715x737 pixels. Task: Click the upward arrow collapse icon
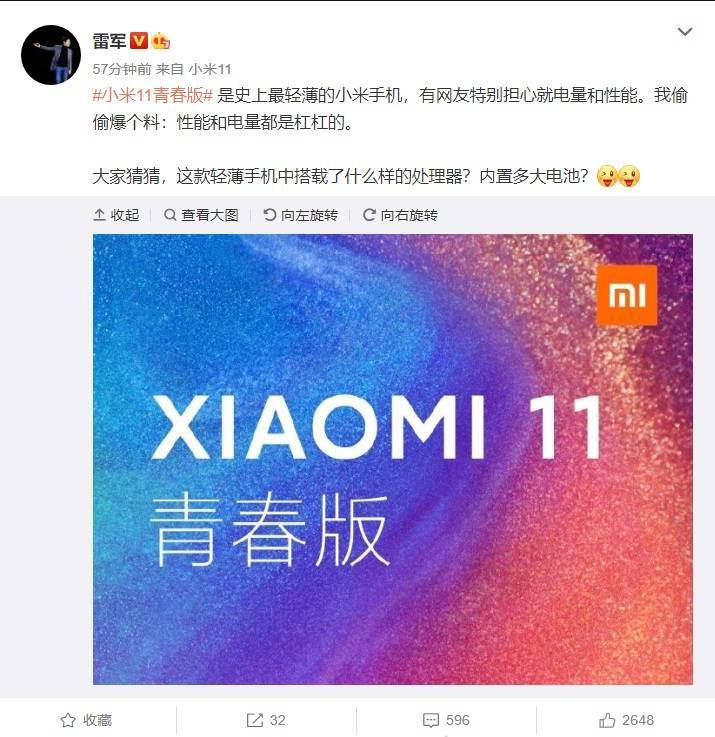[x=99, y=215]
